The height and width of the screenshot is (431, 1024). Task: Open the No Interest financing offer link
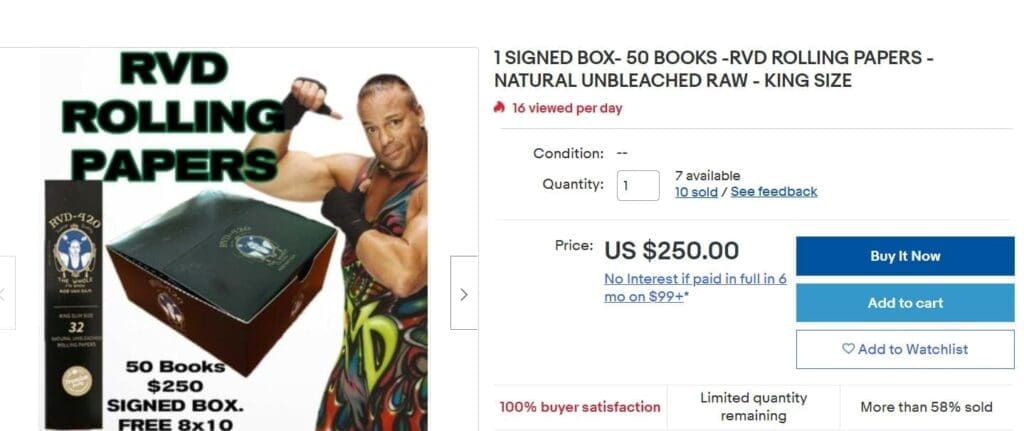[695, 288]
